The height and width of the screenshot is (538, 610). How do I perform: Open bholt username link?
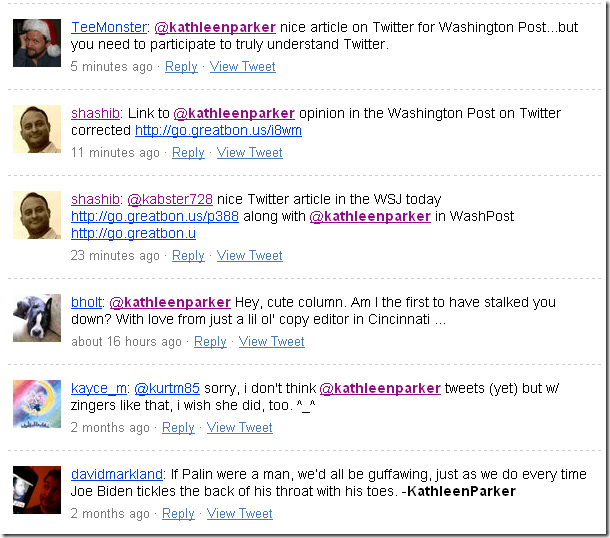(x=86, y=302)
